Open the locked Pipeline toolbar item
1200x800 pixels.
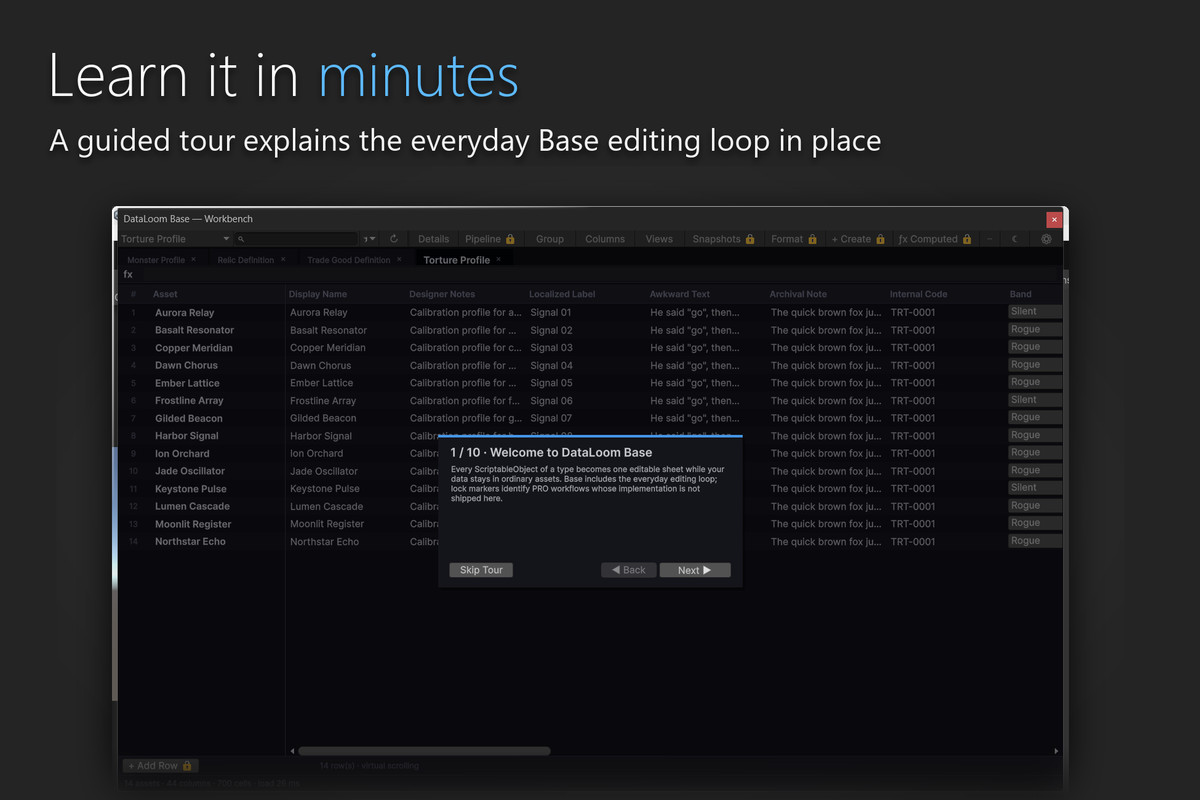[x=490, y=239]
